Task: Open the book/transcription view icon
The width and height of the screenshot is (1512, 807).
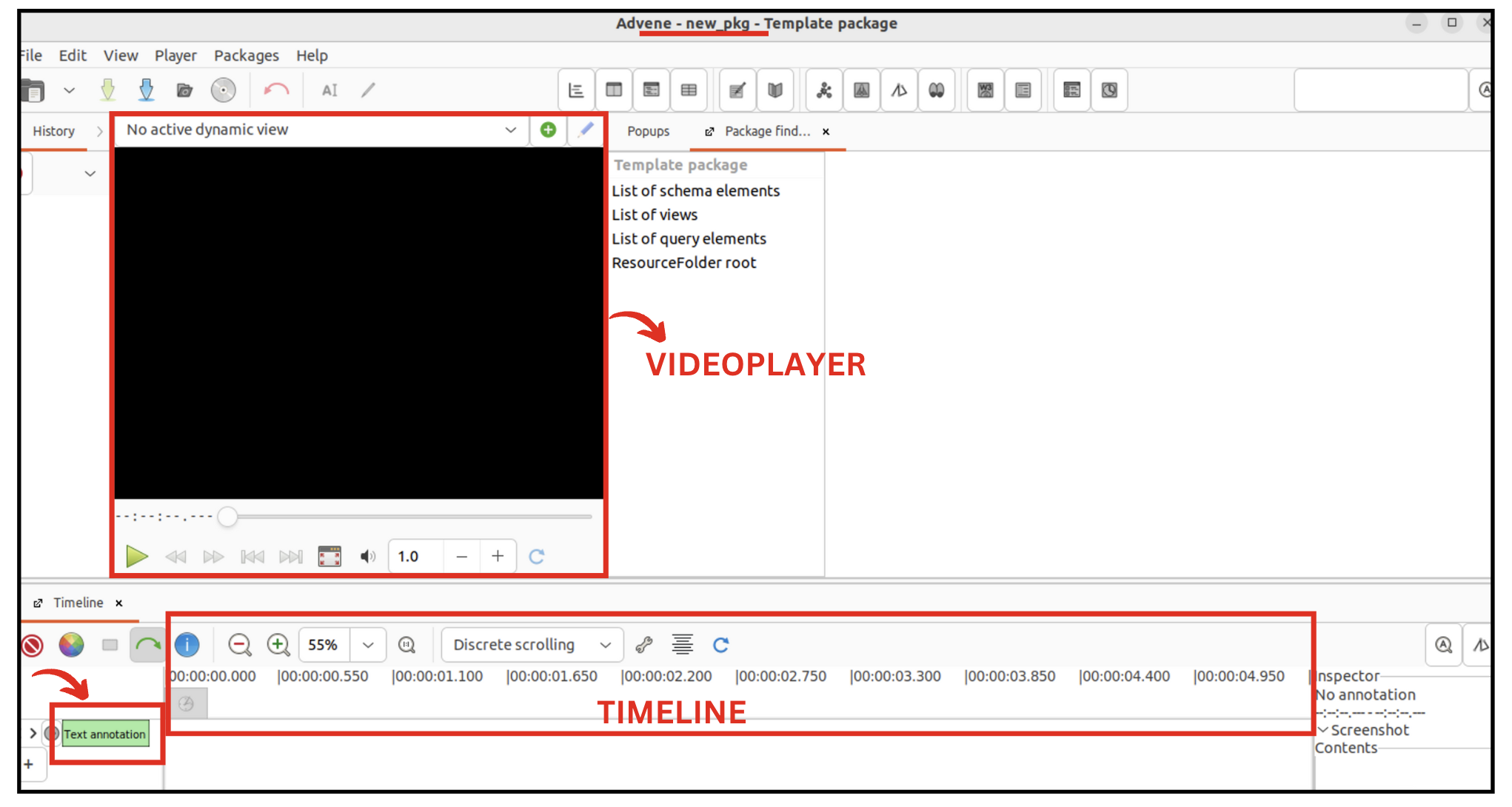Action: point(775,90)
